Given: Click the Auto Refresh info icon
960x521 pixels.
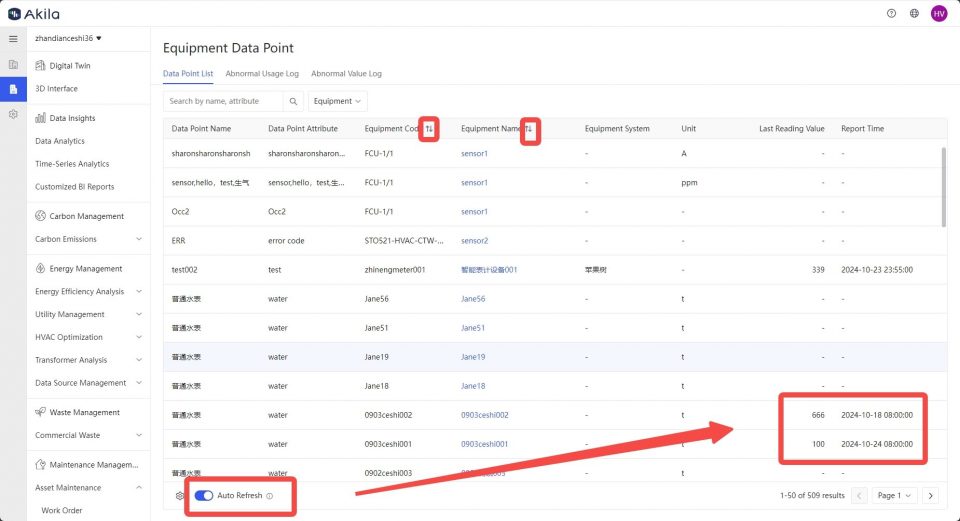Looking at the screenshot, I should pos(270,496).
